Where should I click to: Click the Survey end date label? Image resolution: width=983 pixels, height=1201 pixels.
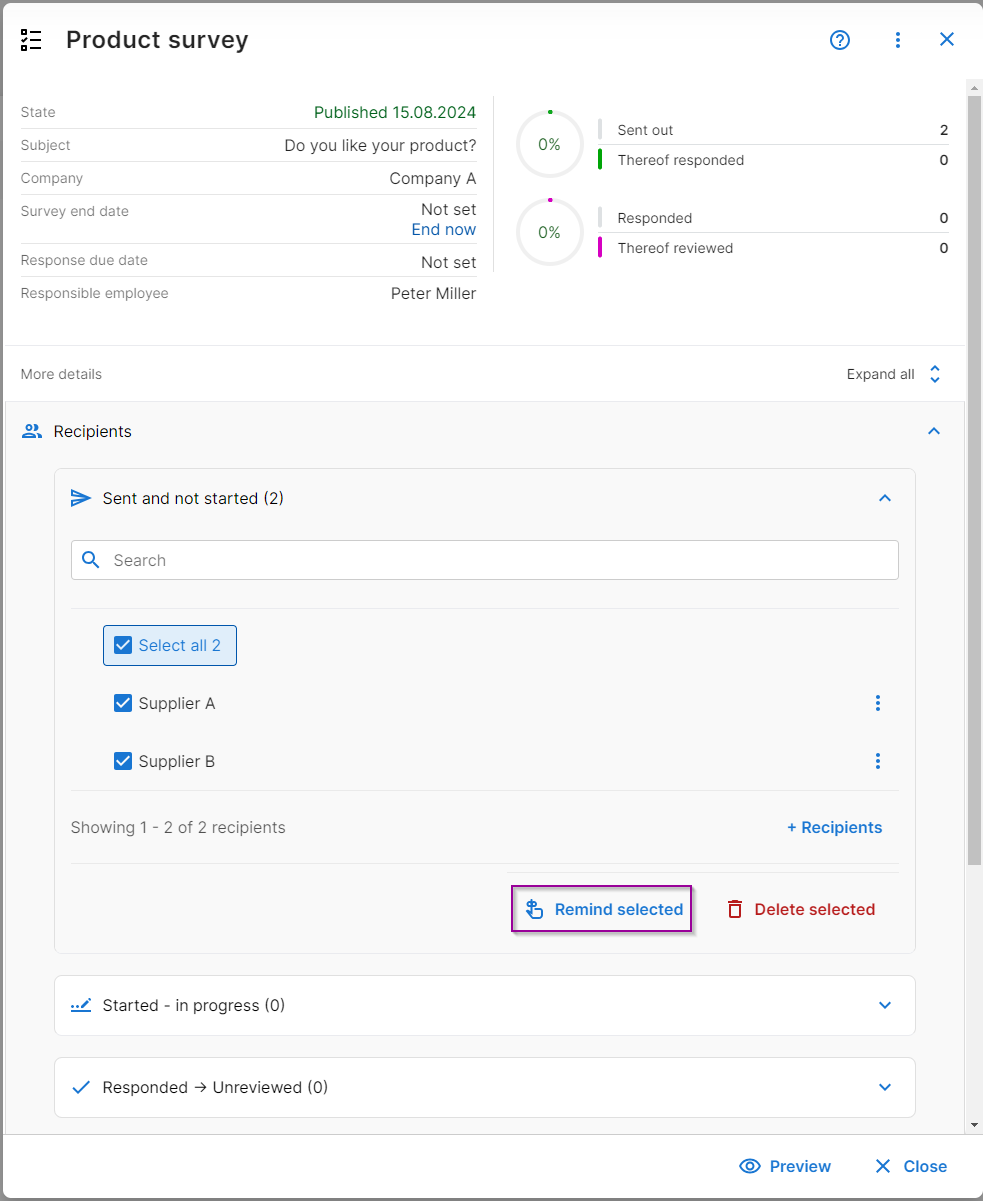pyautogui.click(x=74, y=211)
